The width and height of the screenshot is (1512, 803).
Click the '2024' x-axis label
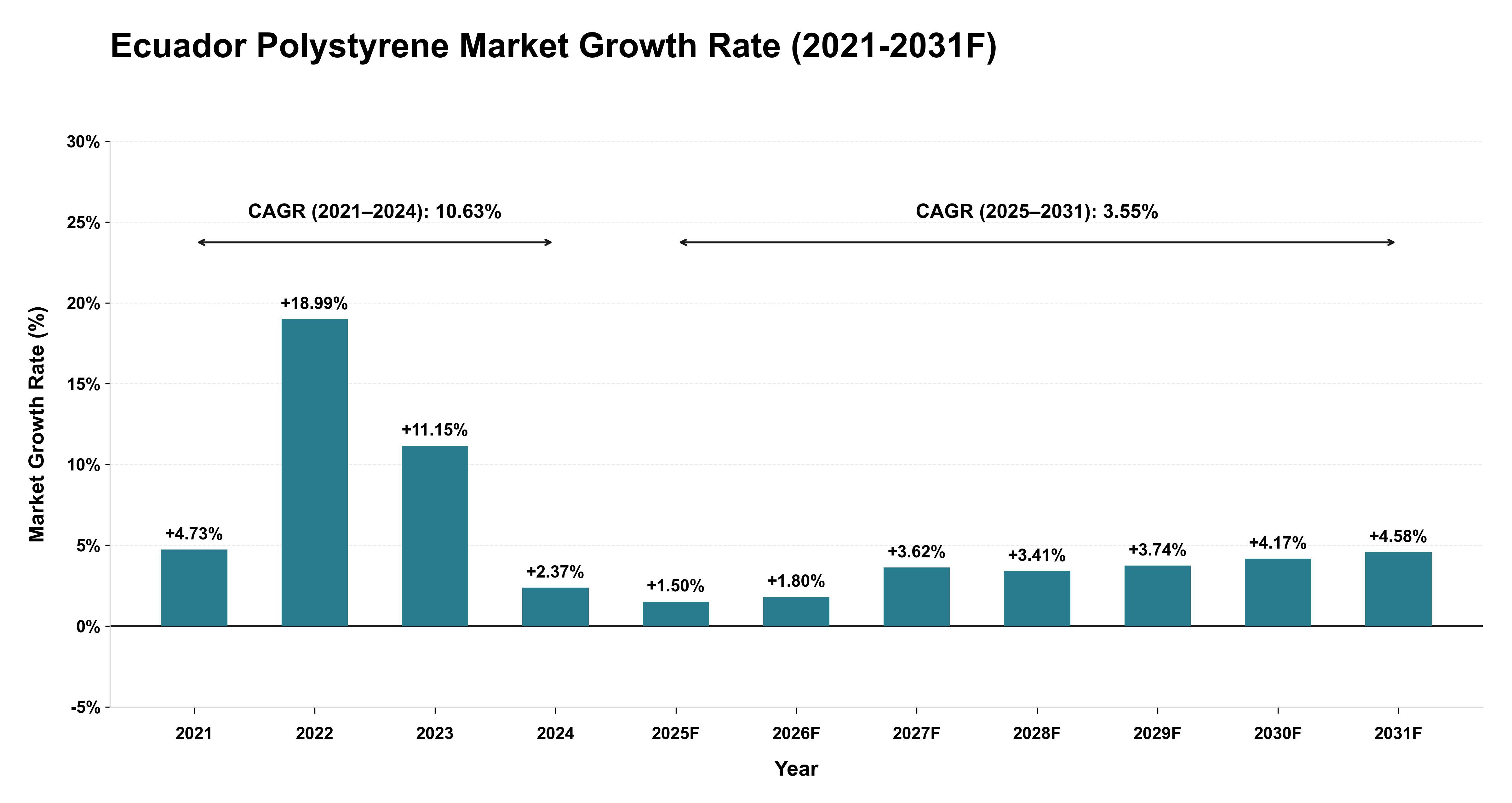tap(555, 734)
